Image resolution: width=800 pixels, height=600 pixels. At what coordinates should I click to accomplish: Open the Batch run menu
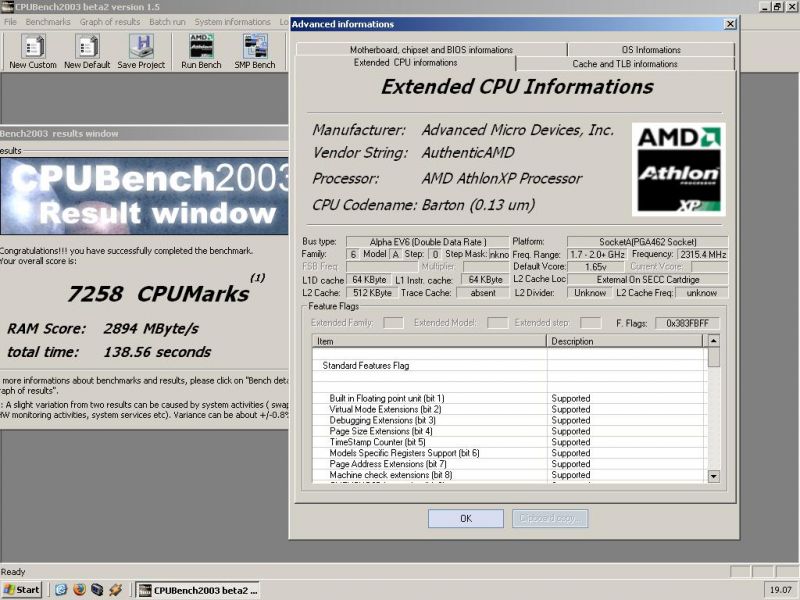tap(167, 22)
